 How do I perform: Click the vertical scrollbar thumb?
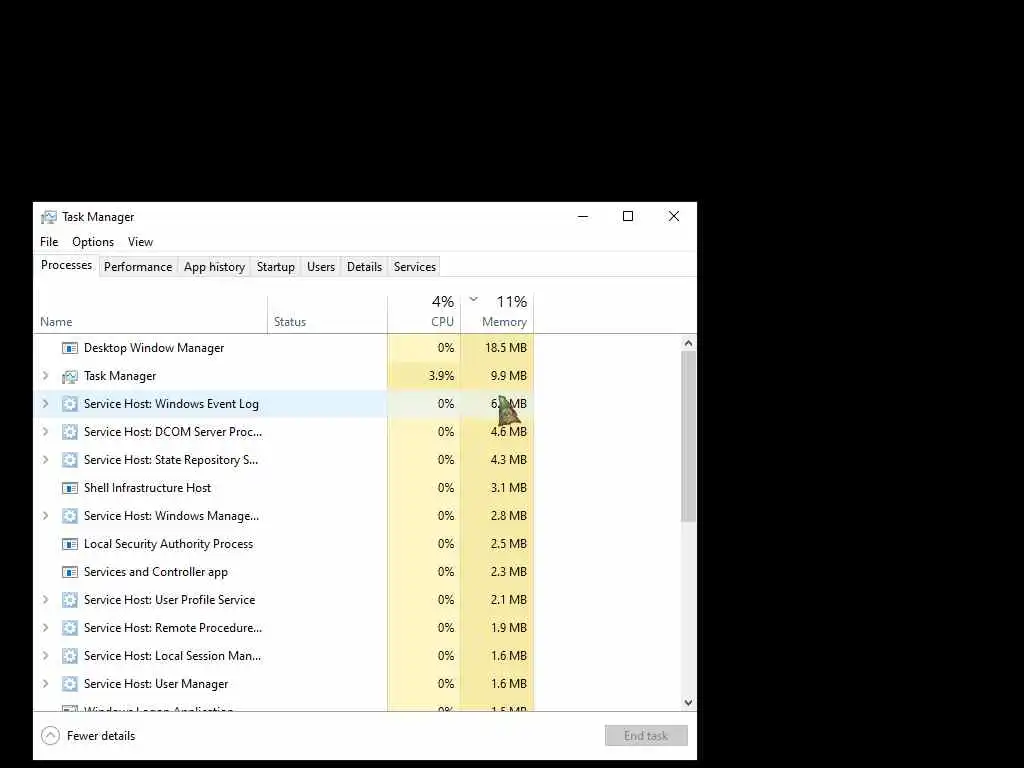click(688, 436)
